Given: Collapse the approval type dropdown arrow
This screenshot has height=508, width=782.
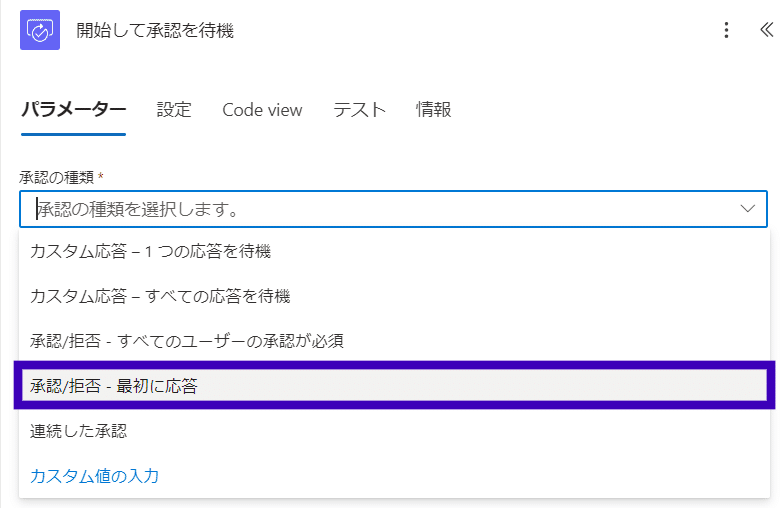Looking at the screenshot, I should tap(748, 209).
